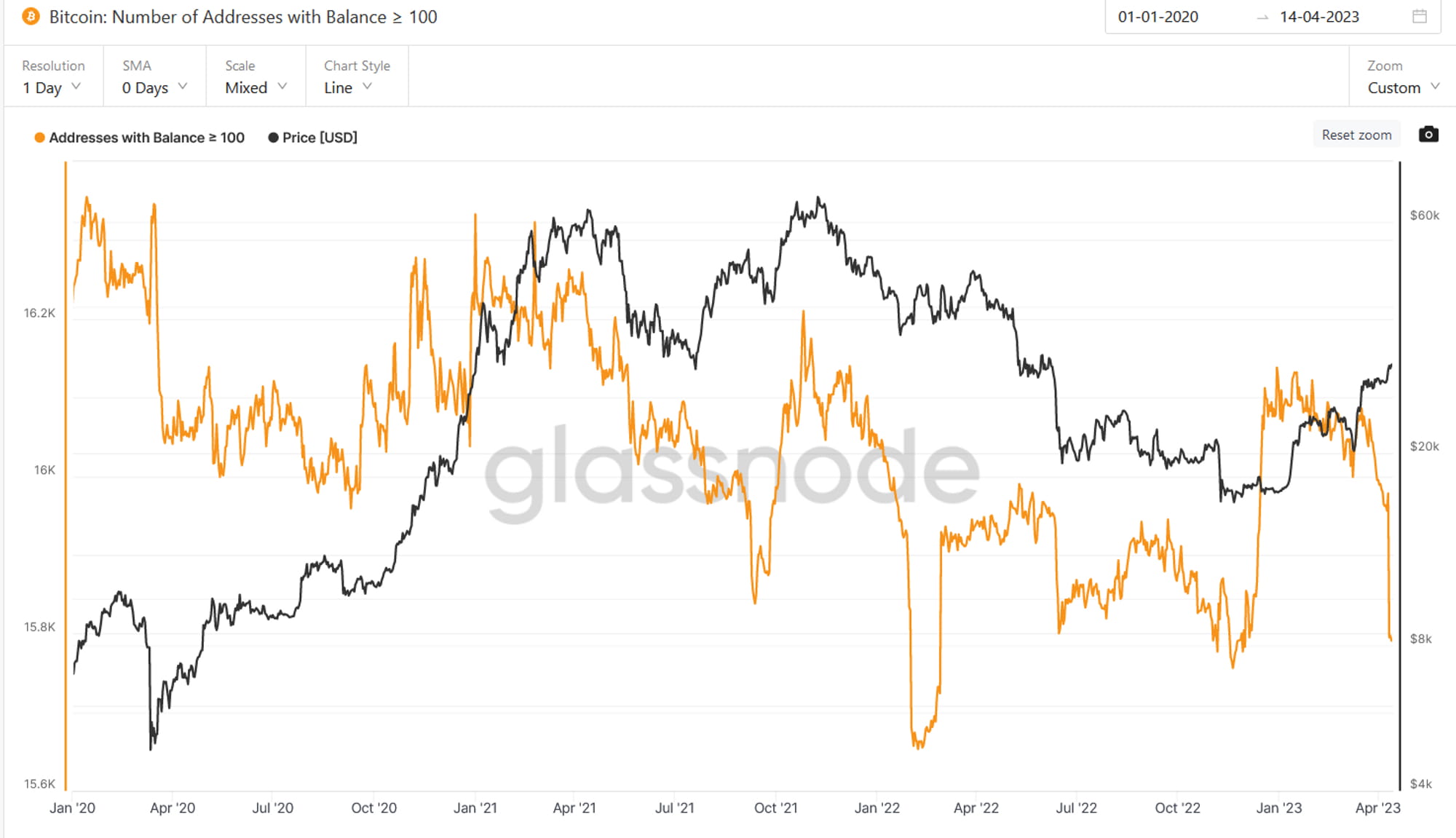Click black legend dot for Price
This screenshot has width=1456, height=838.
pos(273,138)
